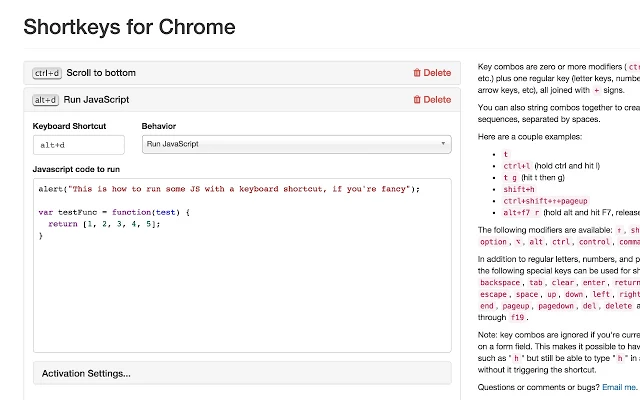Click the ctrl+l example code

click(x=517, y=166)
